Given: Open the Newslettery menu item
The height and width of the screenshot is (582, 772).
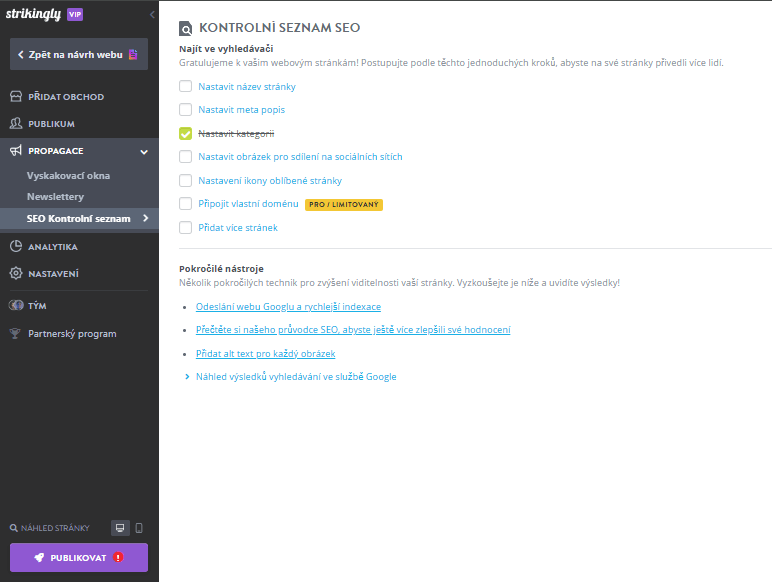Looking at the screenshot, I should [x=56, y=197].
